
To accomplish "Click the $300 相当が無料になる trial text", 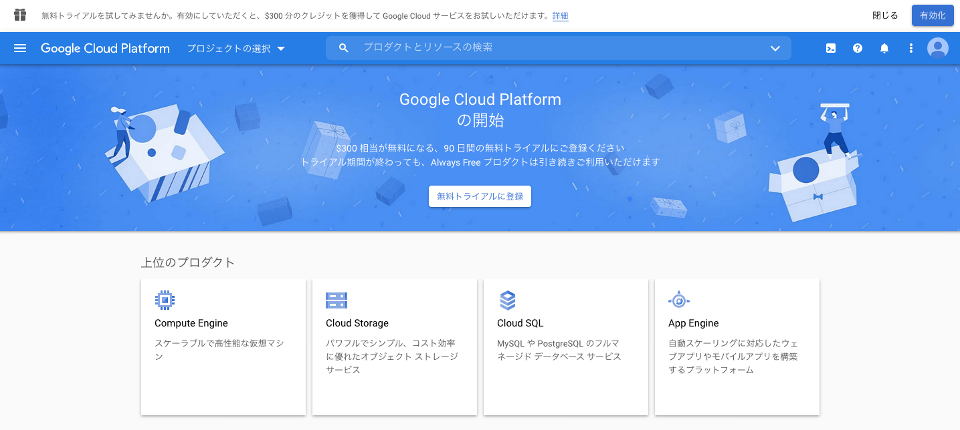I will [481, 148].
